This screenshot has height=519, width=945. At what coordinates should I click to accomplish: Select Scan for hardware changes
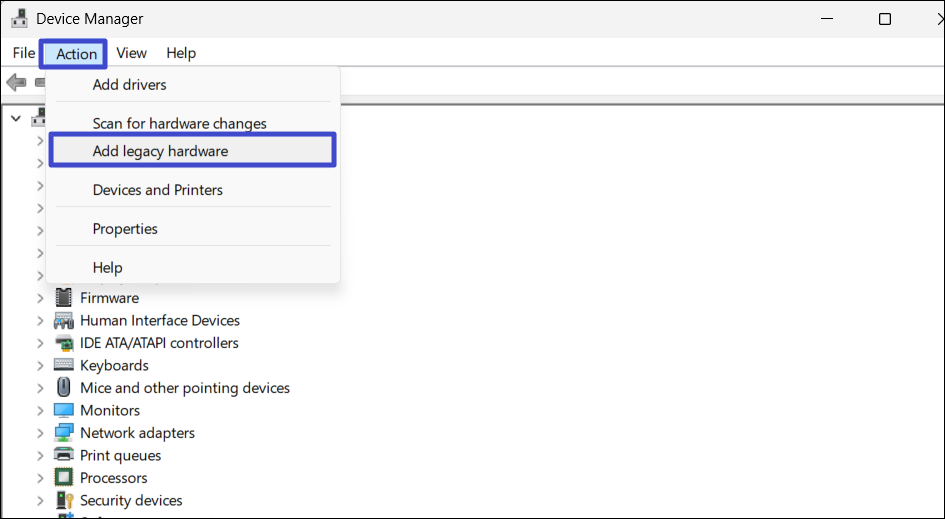pyautogui.click(x=180, y=124)
